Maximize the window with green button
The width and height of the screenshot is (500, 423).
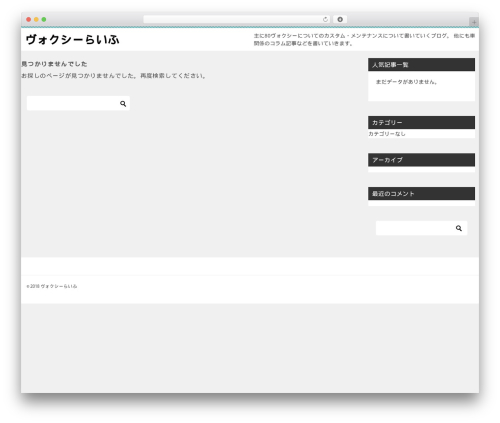(44, 19)
